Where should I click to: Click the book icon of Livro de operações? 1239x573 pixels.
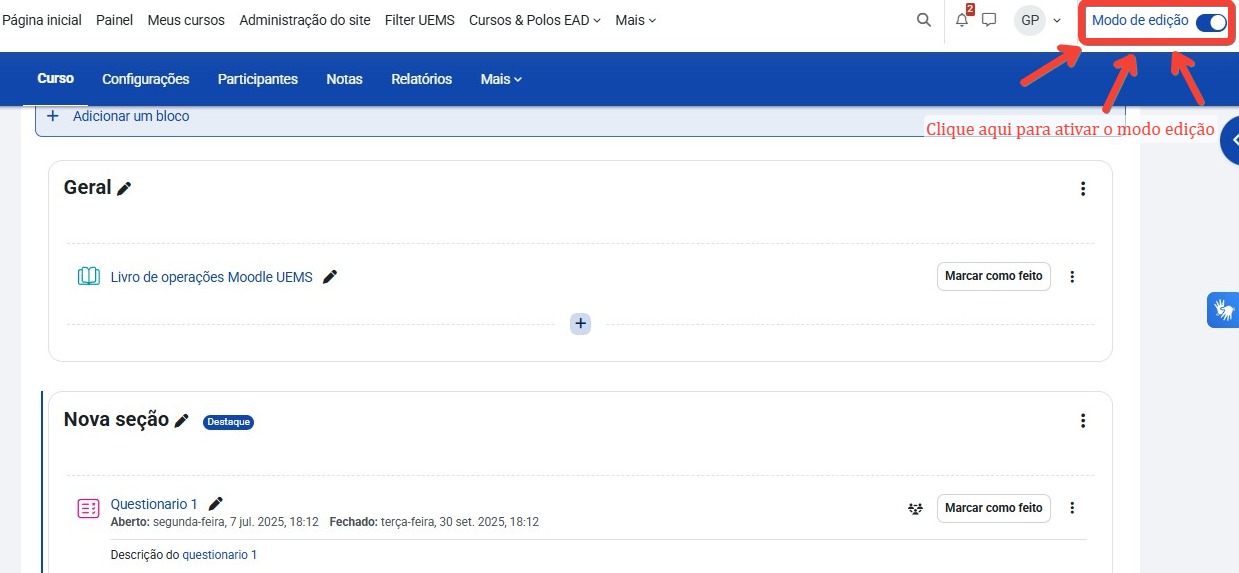click(x=89, y=276)
